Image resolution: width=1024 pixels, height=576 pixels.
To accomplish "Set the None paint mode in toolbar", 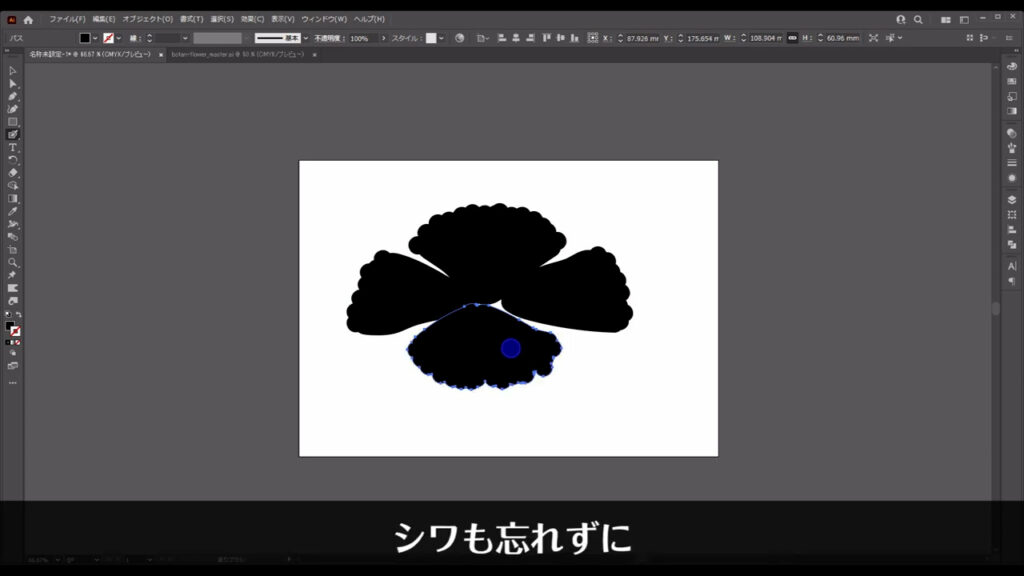I will (x=18, y=342).
